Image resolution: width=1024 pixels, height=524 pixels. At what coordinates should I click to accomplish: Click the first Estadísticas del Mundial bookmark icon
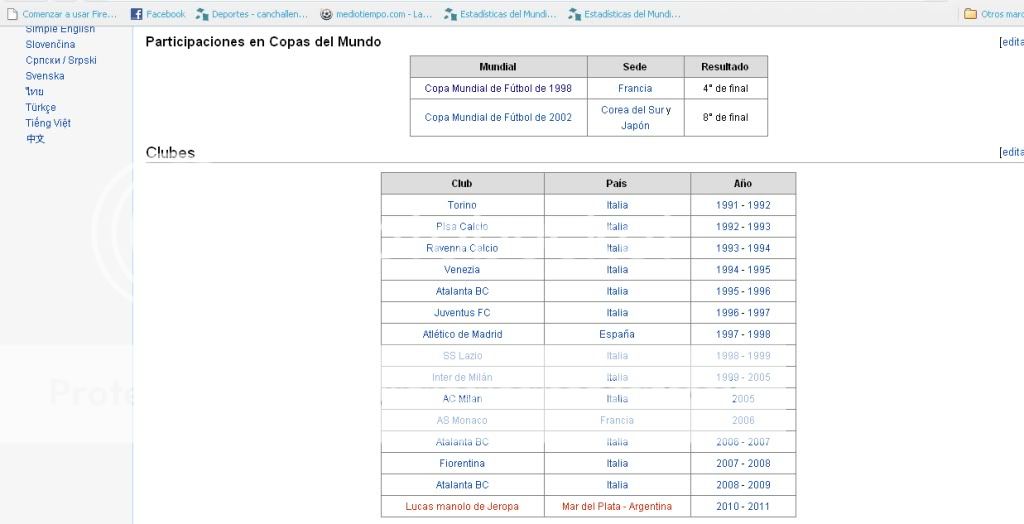(x=450, y=14)
